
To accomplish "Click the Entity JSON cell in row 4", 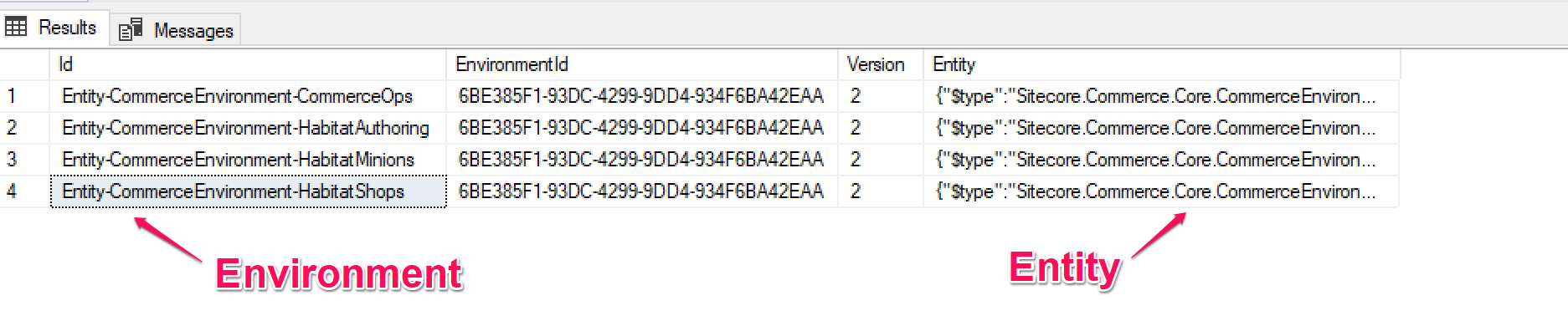I will 1162,191.
